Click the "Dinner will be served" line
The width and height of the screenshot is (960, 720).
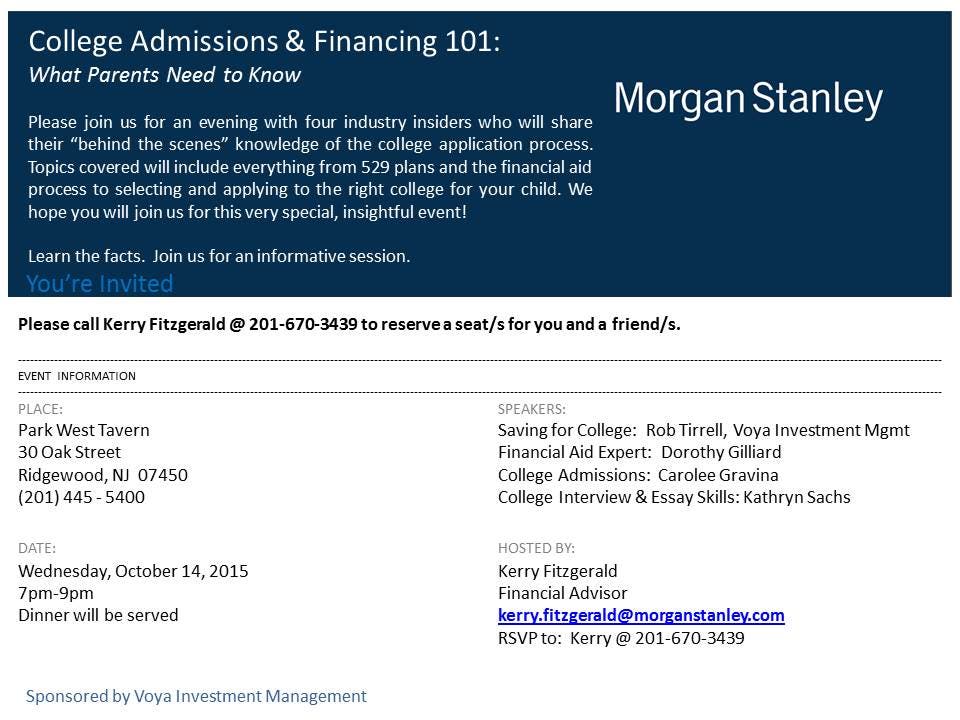(x=98, y=615)
